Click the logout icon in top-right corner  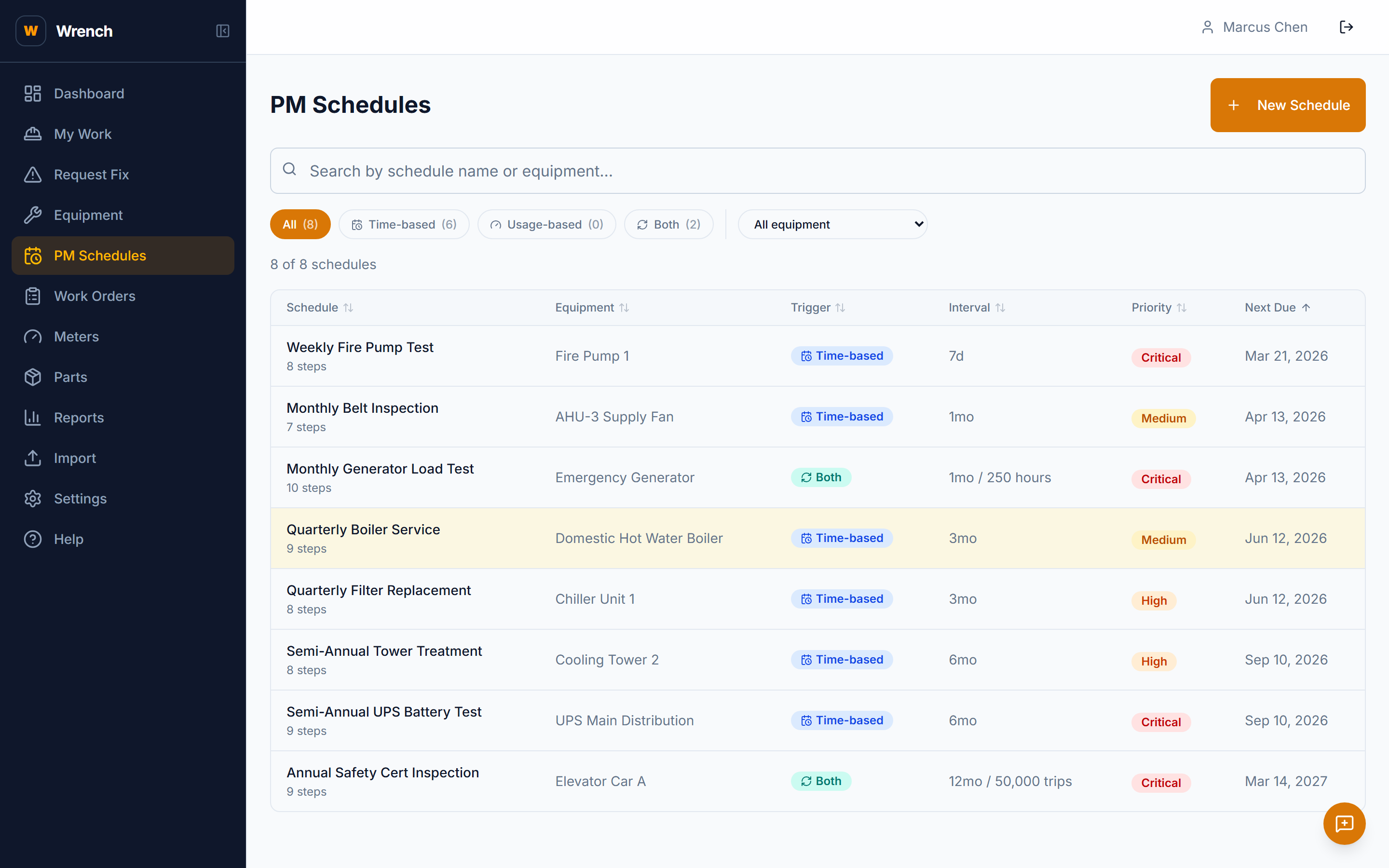1347,27
